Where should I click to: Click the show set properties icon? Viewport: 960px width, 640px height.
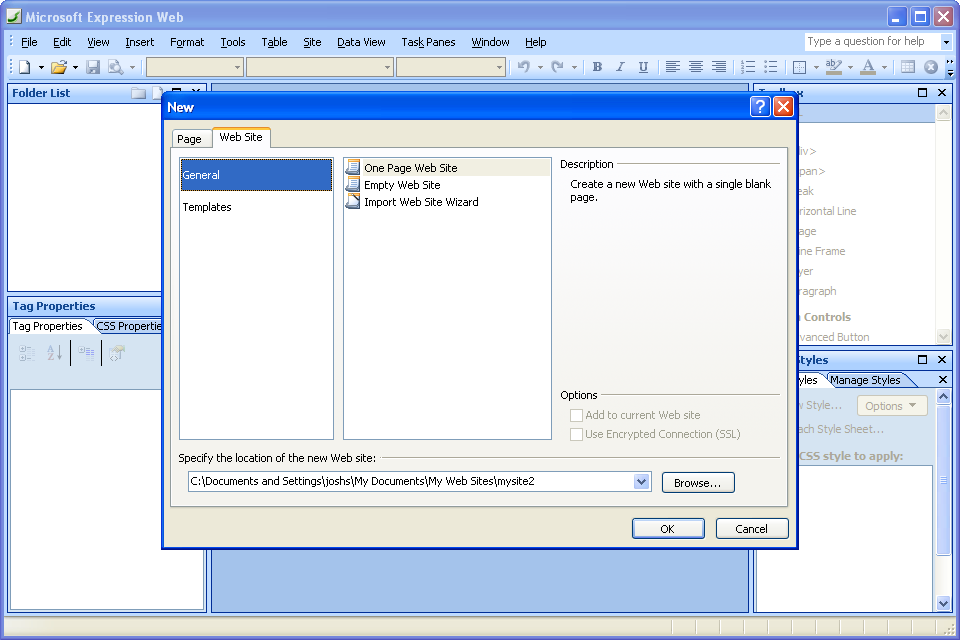tap(86, 353)
